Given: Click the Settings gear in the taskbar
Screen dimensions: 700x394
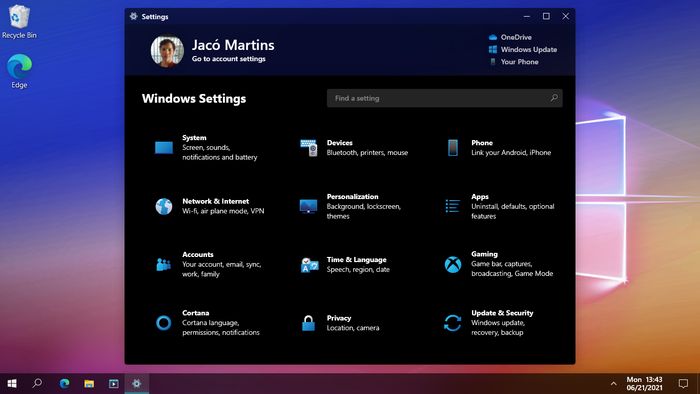Looking at the screenshot, I should (137, 383).
